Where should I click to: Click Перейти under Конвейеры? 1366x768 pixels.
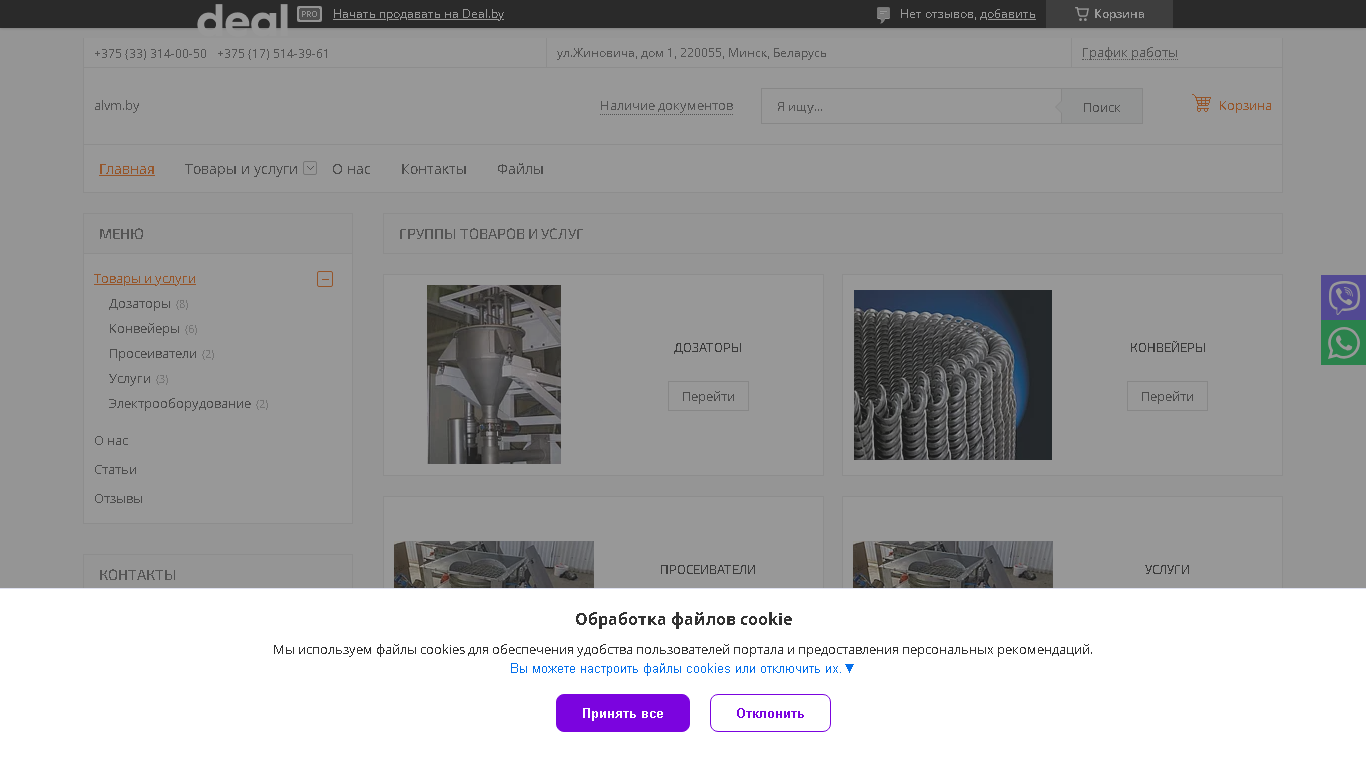coord(1167,396)
